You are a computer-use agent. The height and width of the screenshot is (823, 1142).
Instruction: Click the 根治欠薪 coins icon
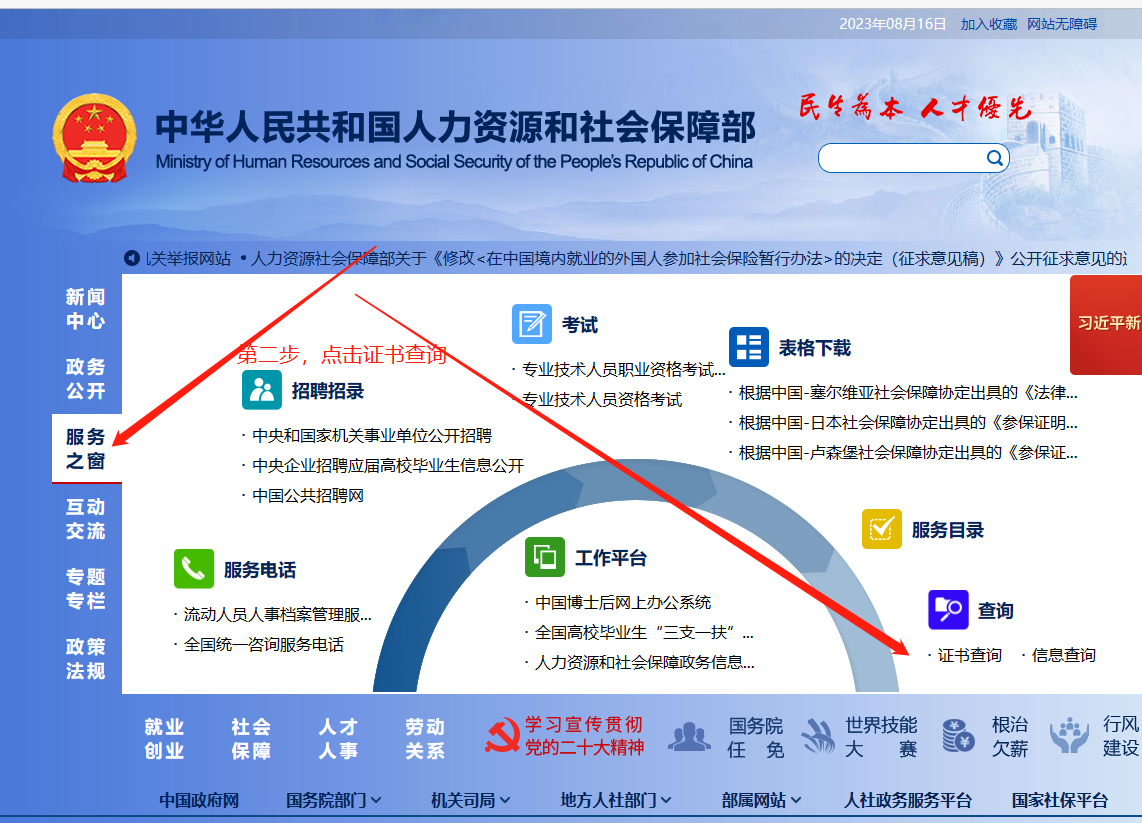click(x=958, y=736)
